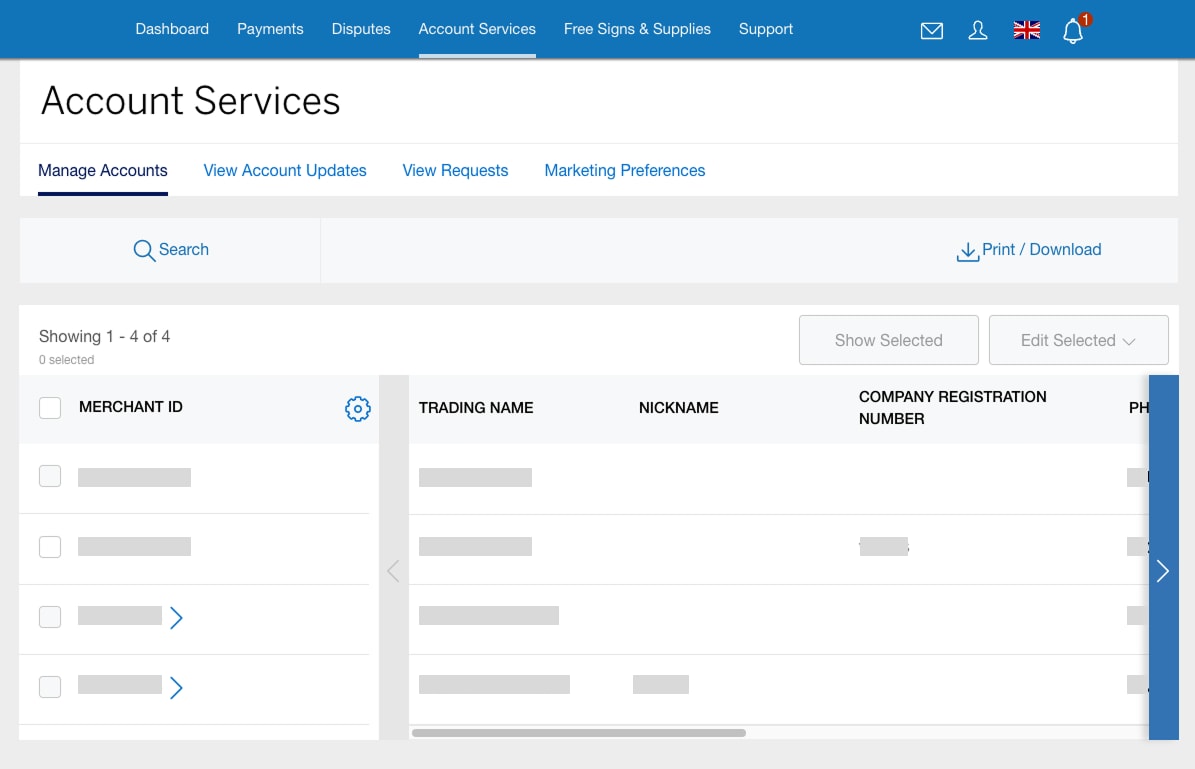Click Print / Download link

(x=1041, y=249)
